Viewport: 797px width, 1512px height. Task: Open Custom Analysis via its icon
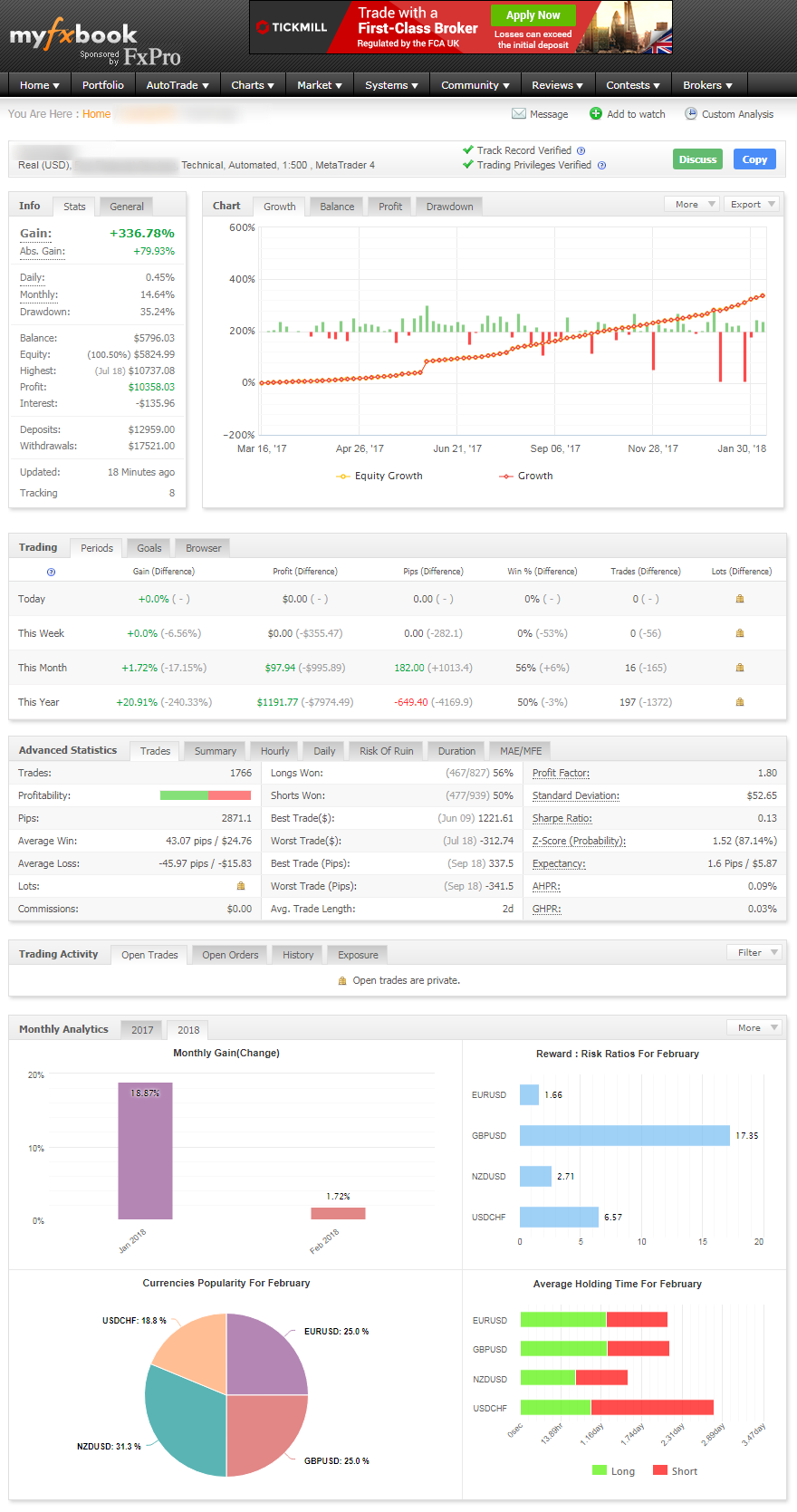[x=691, y=114]
